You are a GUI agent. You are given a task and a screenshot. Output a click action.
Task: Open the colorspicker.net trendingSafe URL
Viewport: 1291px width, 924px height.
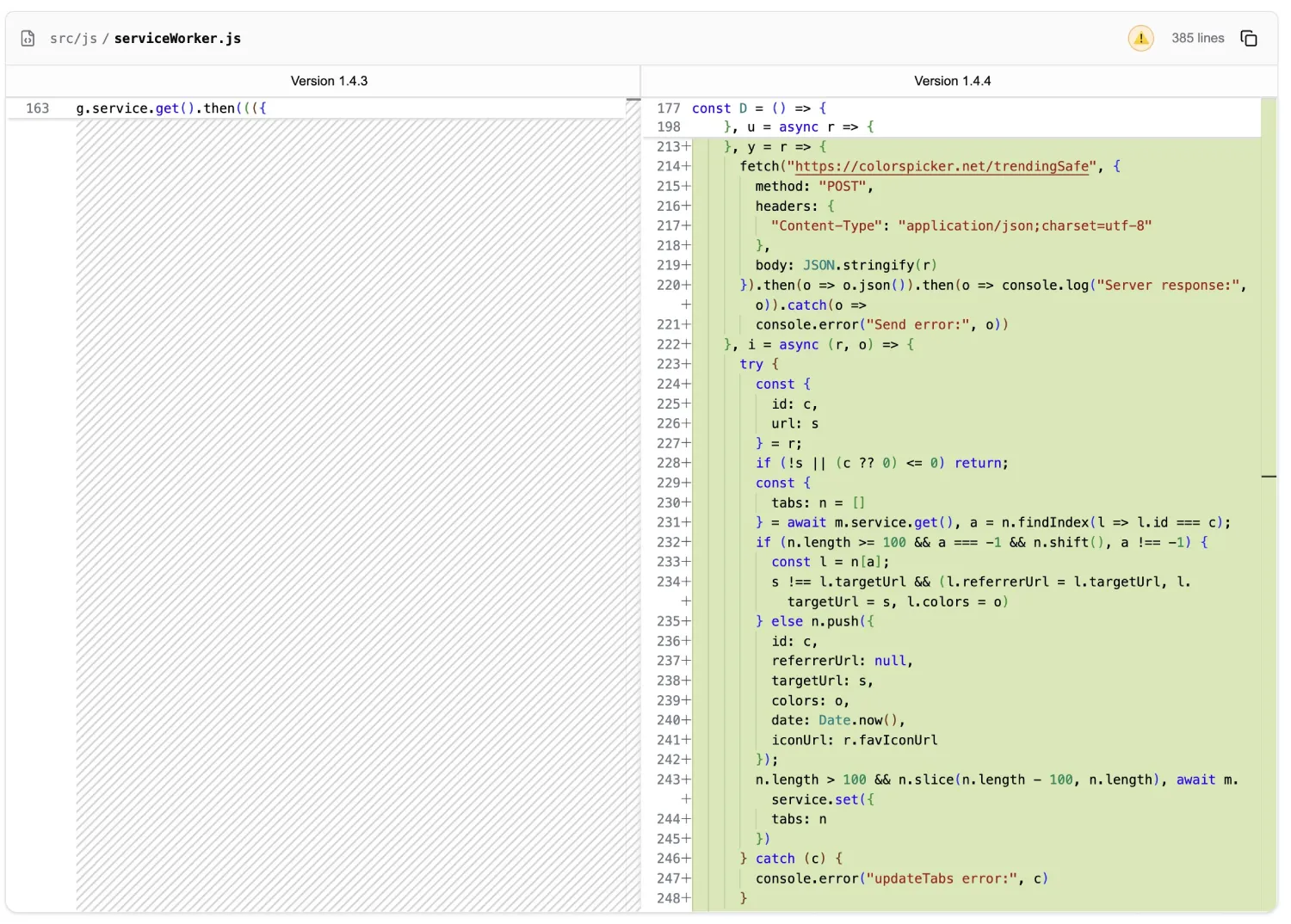click(942, 167)
